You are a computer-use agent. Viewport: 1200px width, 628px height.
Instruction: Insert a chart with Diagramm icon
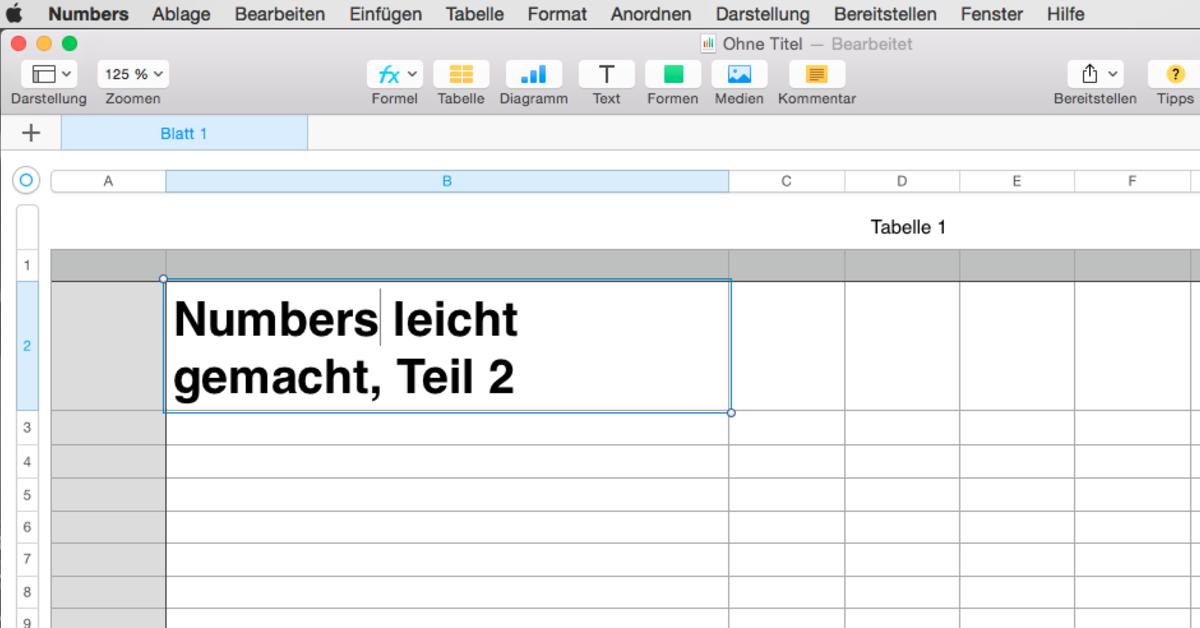pyautogui.click(x=533, y=74)
